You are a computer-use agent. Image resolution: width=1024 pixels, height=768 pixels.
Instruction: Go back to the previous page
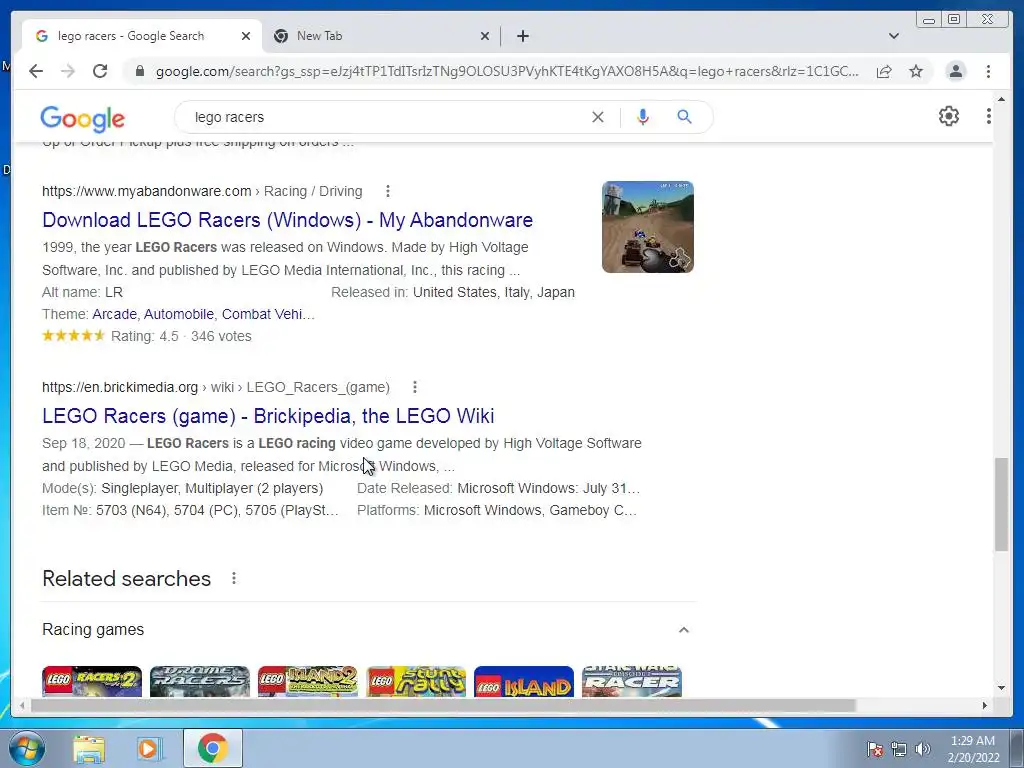[36, 71]
